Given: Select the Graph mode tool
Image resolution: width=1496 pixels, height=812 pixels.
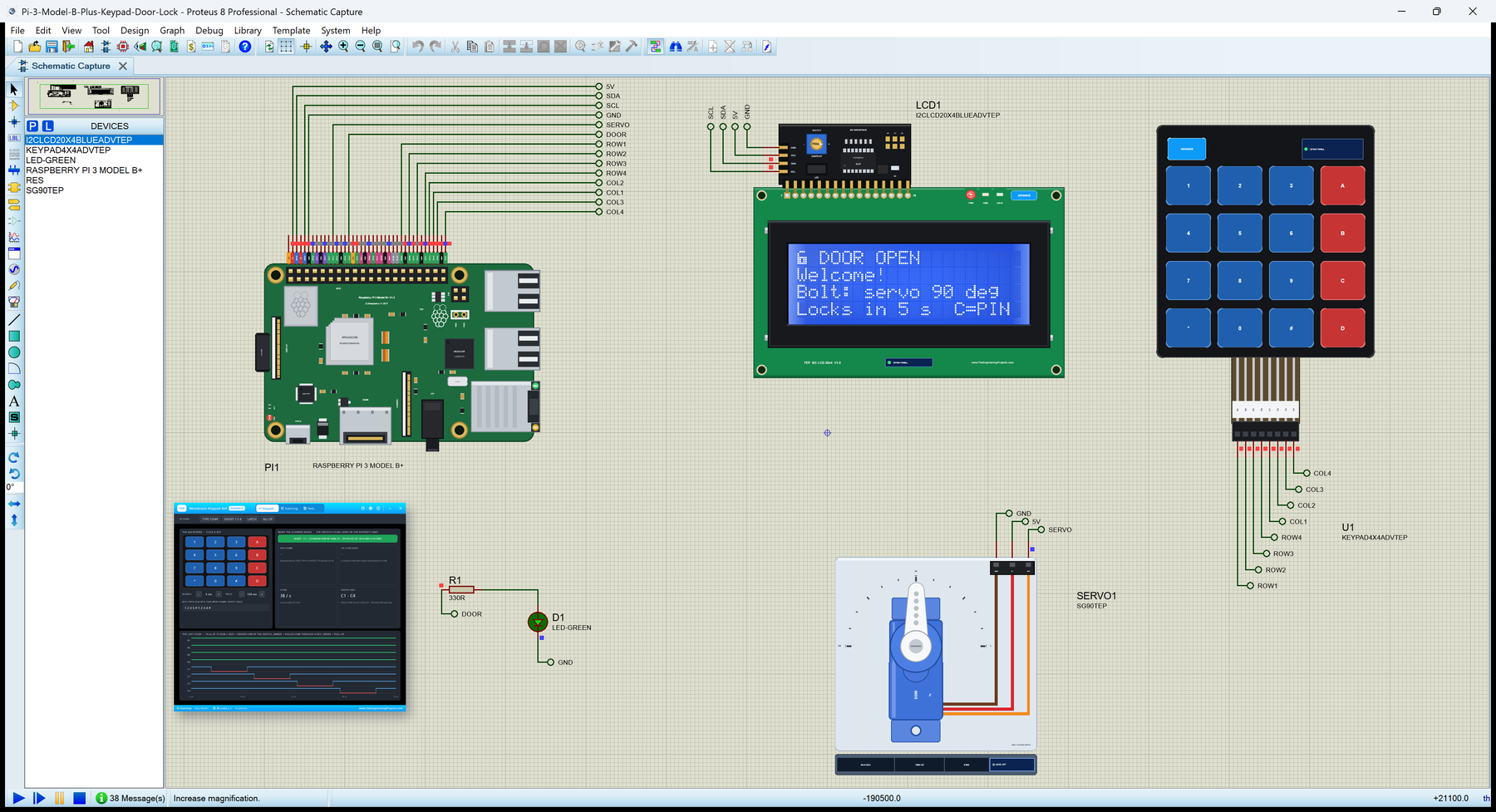Looking at the screenshot, I should (x=14, y=237).
